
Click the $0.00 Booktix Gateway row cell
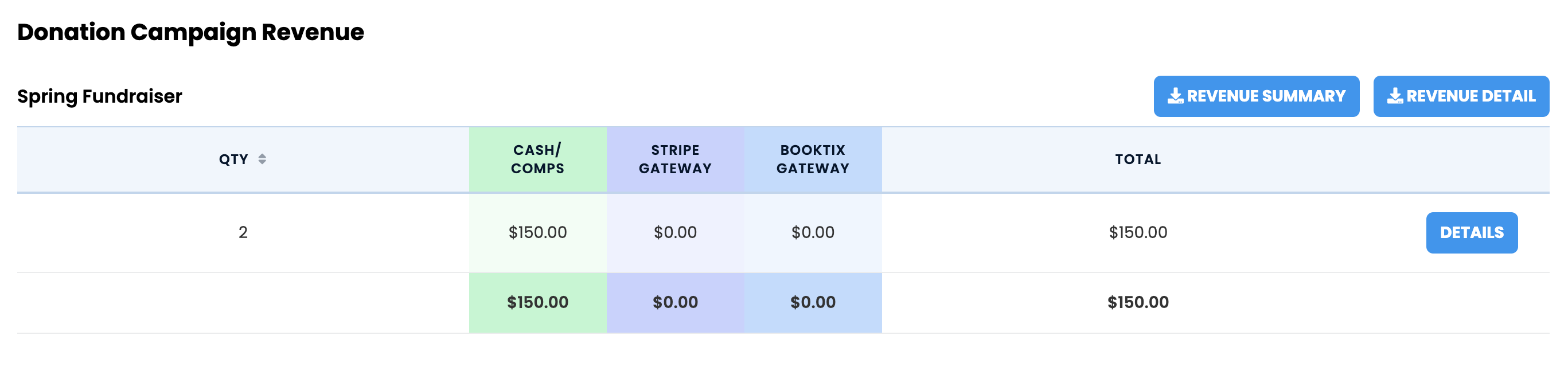[813, 232]
